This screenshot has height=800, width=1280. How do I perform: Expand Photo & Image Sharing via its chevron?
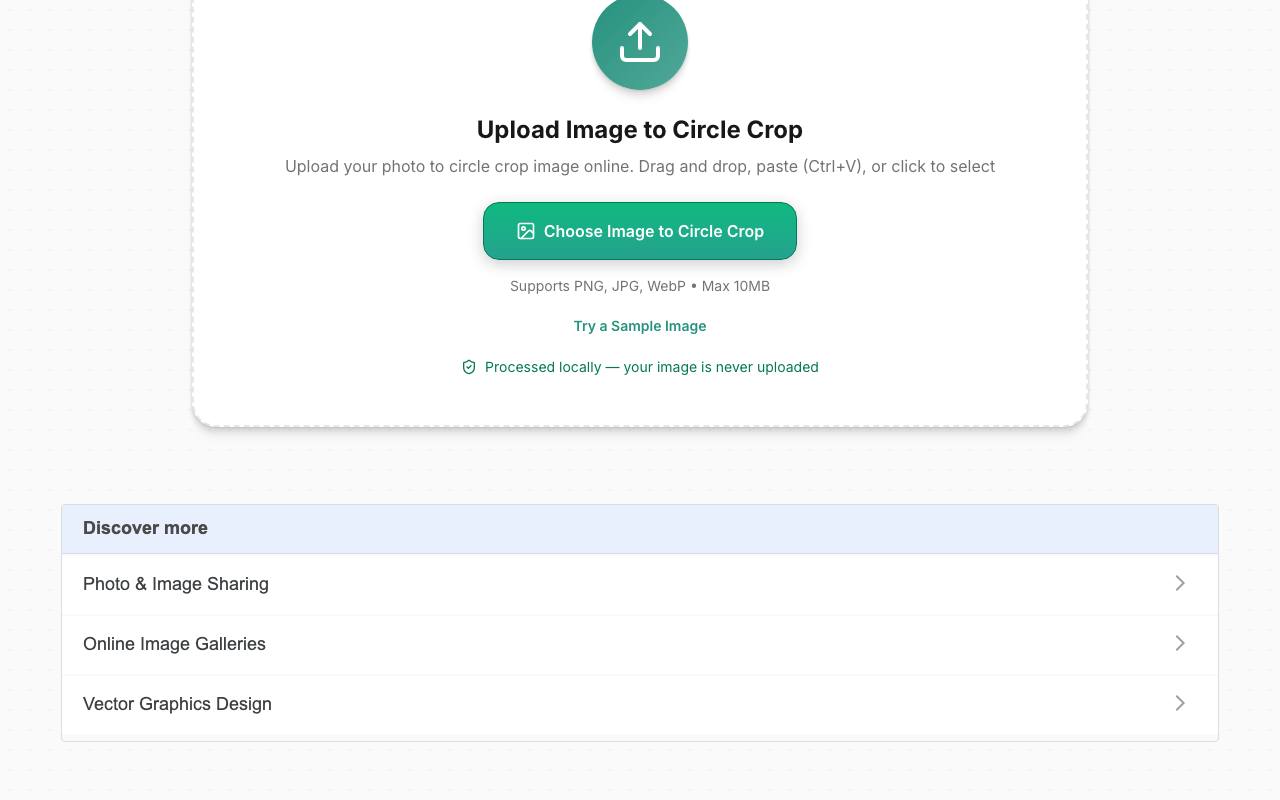[x=1180, y=583]
